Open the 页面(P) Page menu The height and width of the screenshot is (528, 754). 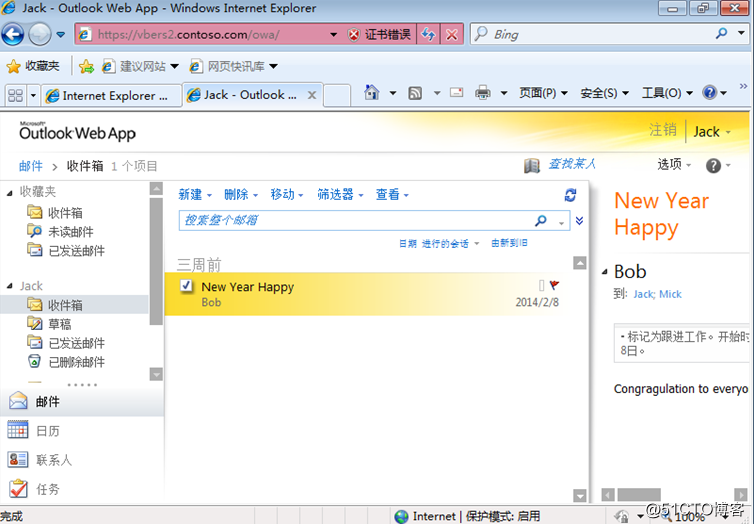(x=543, y=92)
